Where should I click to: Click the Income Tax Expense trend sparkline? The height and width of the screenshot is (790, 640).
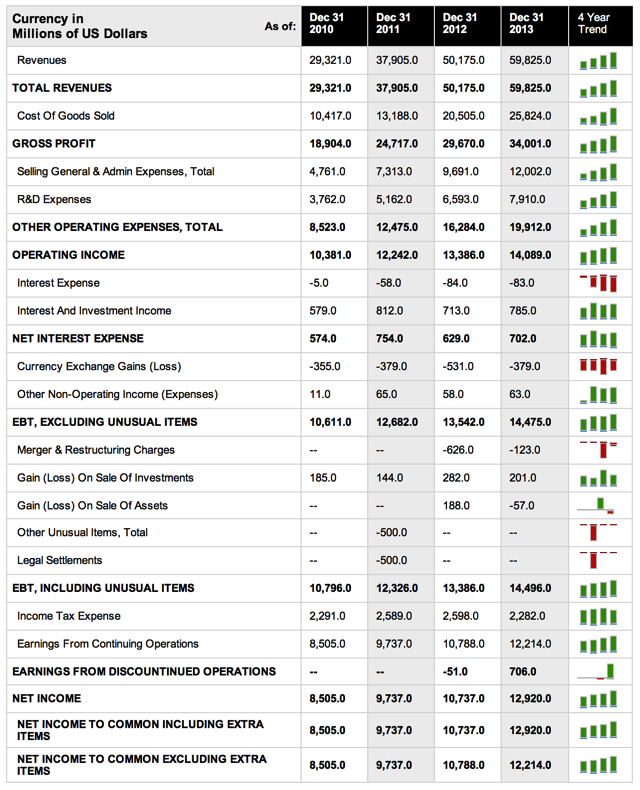pos(598,617)
